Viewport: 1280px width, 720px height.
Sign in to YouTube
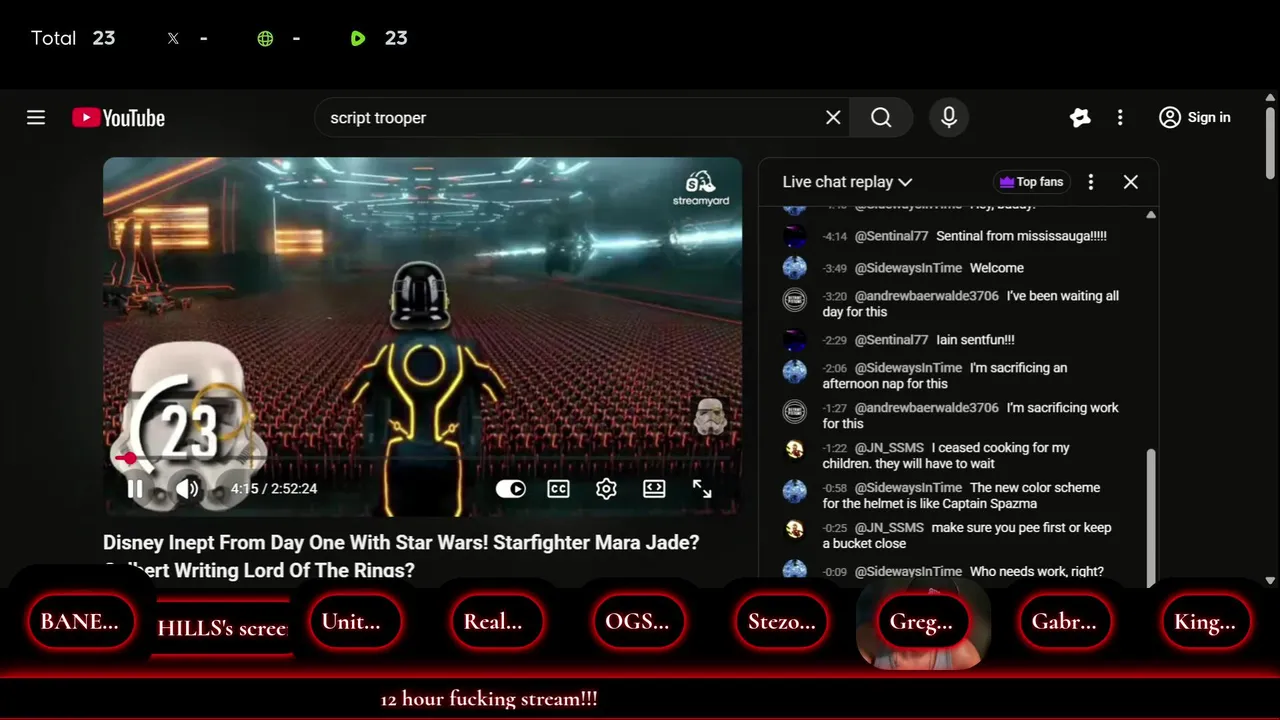(x=1195, y=118)
